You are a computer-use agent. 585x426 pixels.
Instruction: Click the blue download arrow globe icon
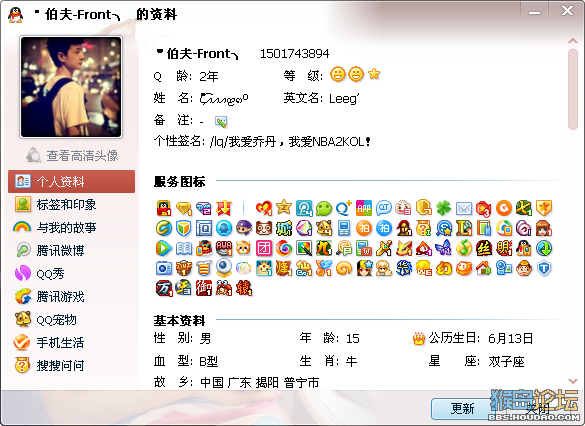(x=544, y=248)
